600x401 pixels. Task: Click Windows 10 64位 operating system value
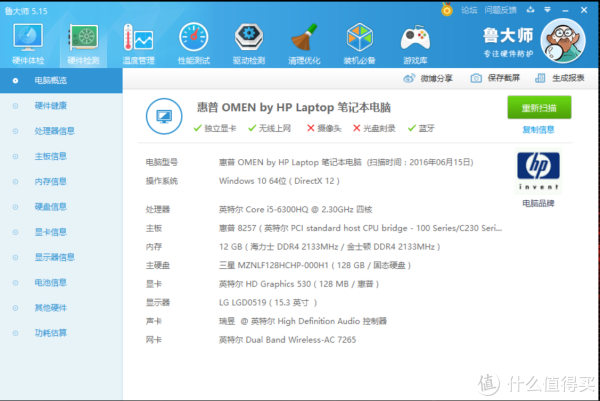(x=279, y=181)
